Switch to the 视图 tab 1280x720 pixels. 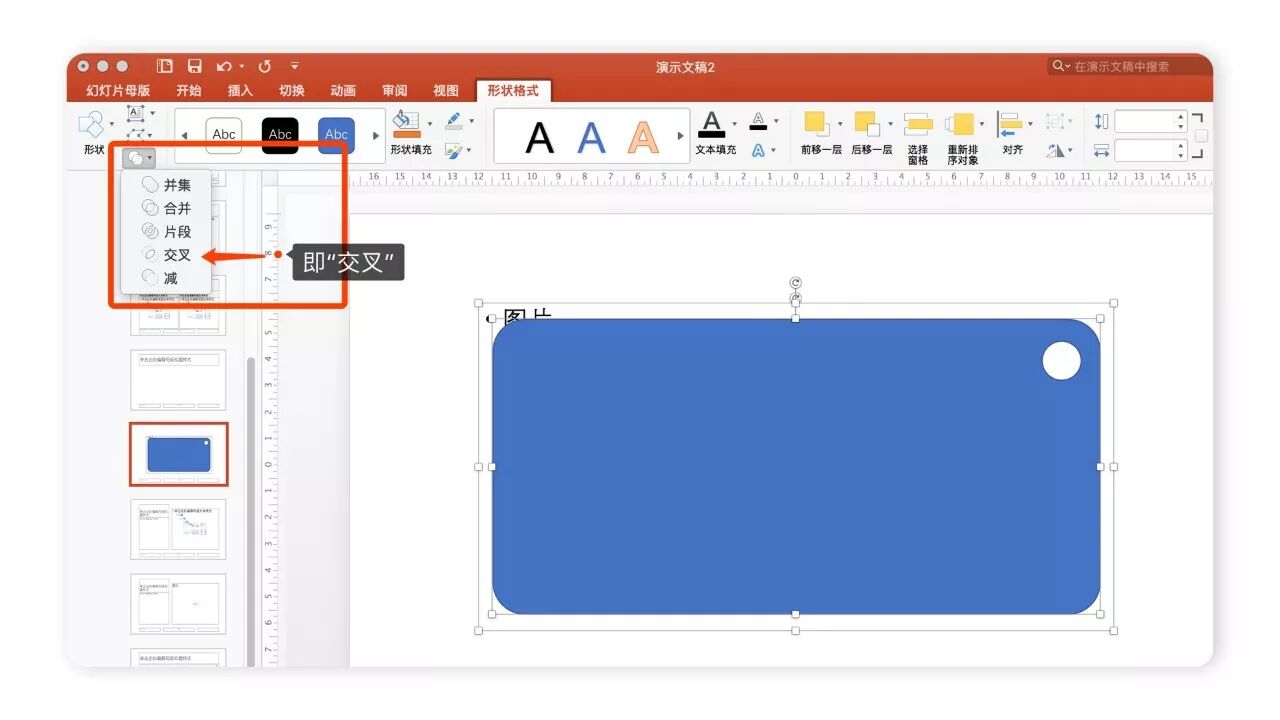coord(445,90)
